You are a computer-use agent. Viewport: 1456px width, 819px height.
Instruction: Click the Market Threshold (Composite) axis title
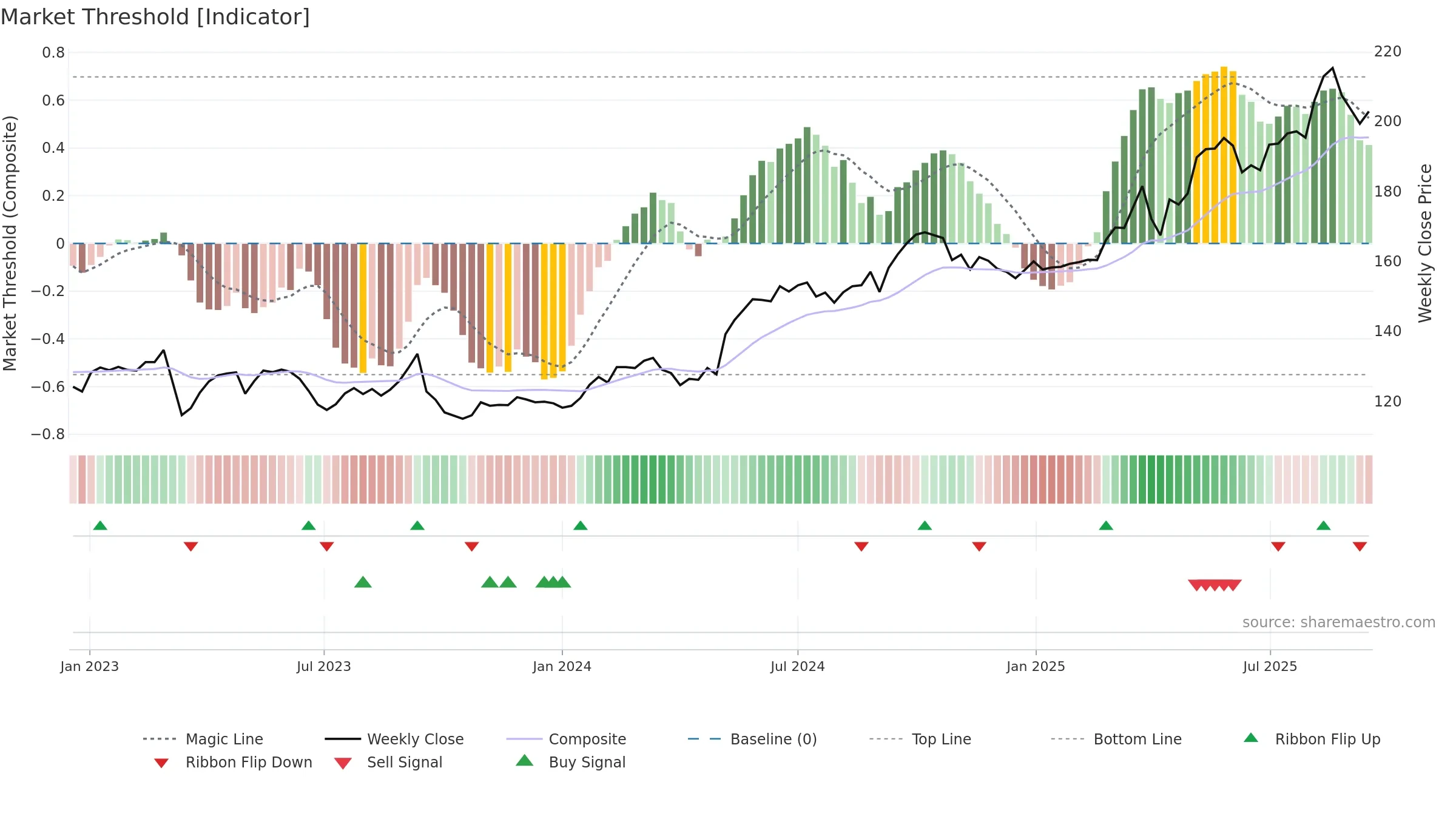(10, 243)
